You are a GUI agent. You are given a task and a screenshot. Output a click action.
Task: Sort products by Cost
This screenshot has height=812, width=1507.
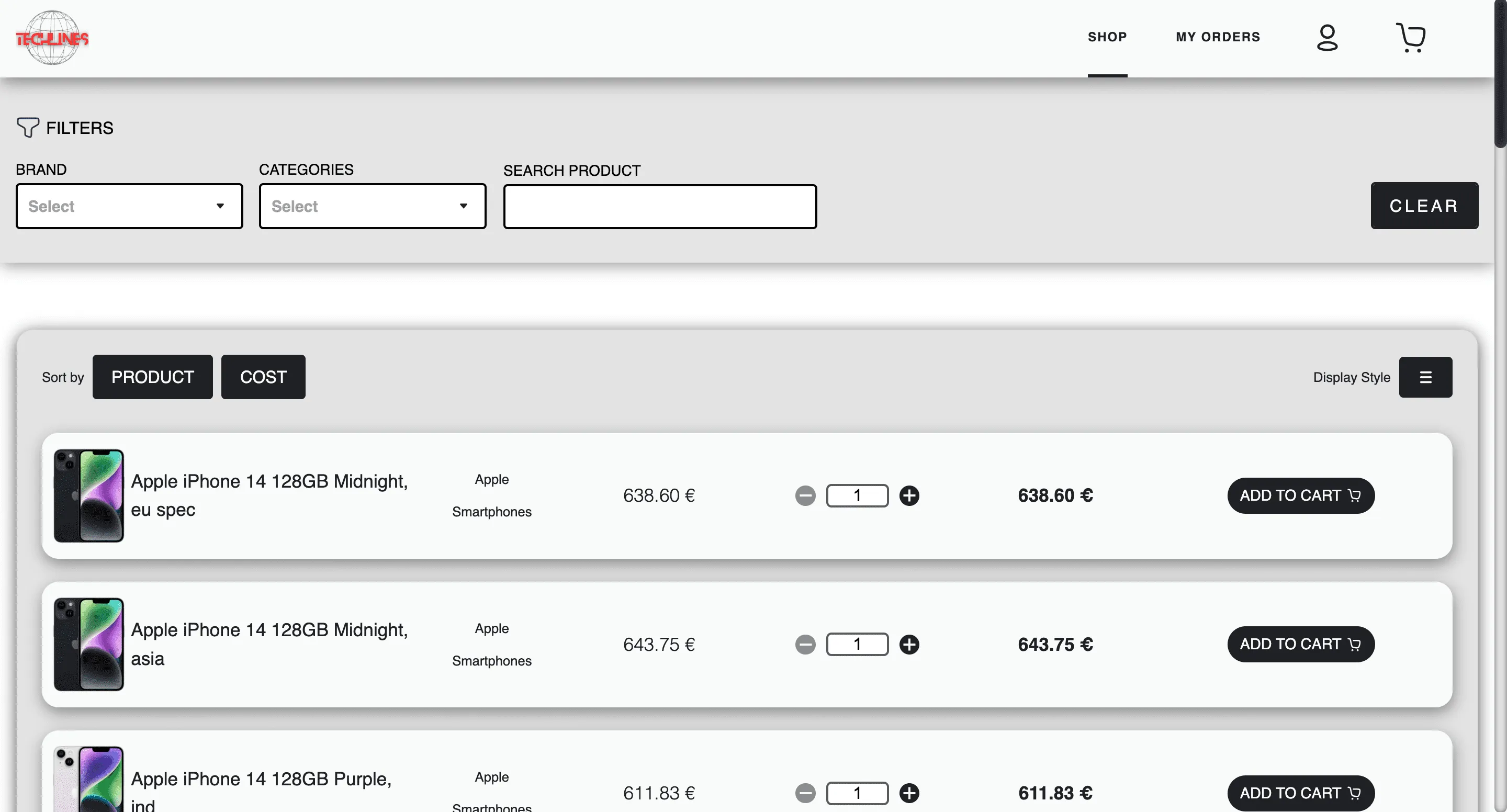point(263,377)
